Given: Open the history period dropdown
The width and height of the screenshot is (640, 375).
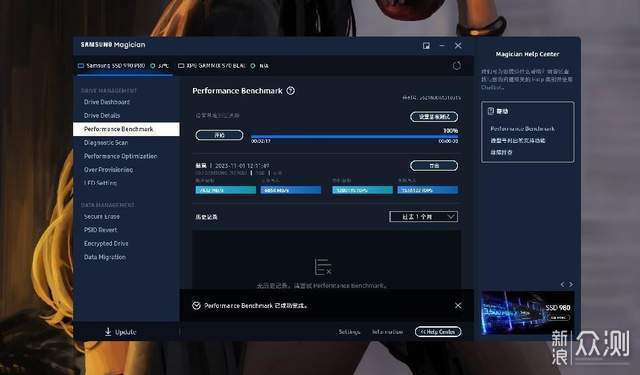Looking at the screenshot, I should (x=423, y=217).
